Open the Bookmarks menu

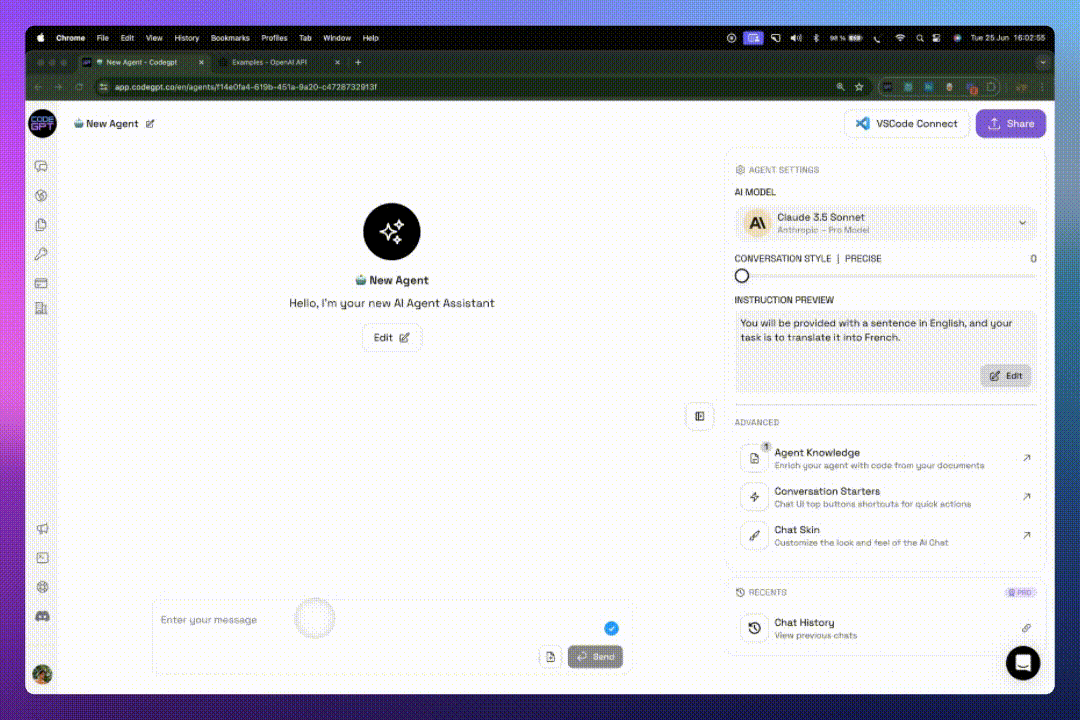pos(230,38)
